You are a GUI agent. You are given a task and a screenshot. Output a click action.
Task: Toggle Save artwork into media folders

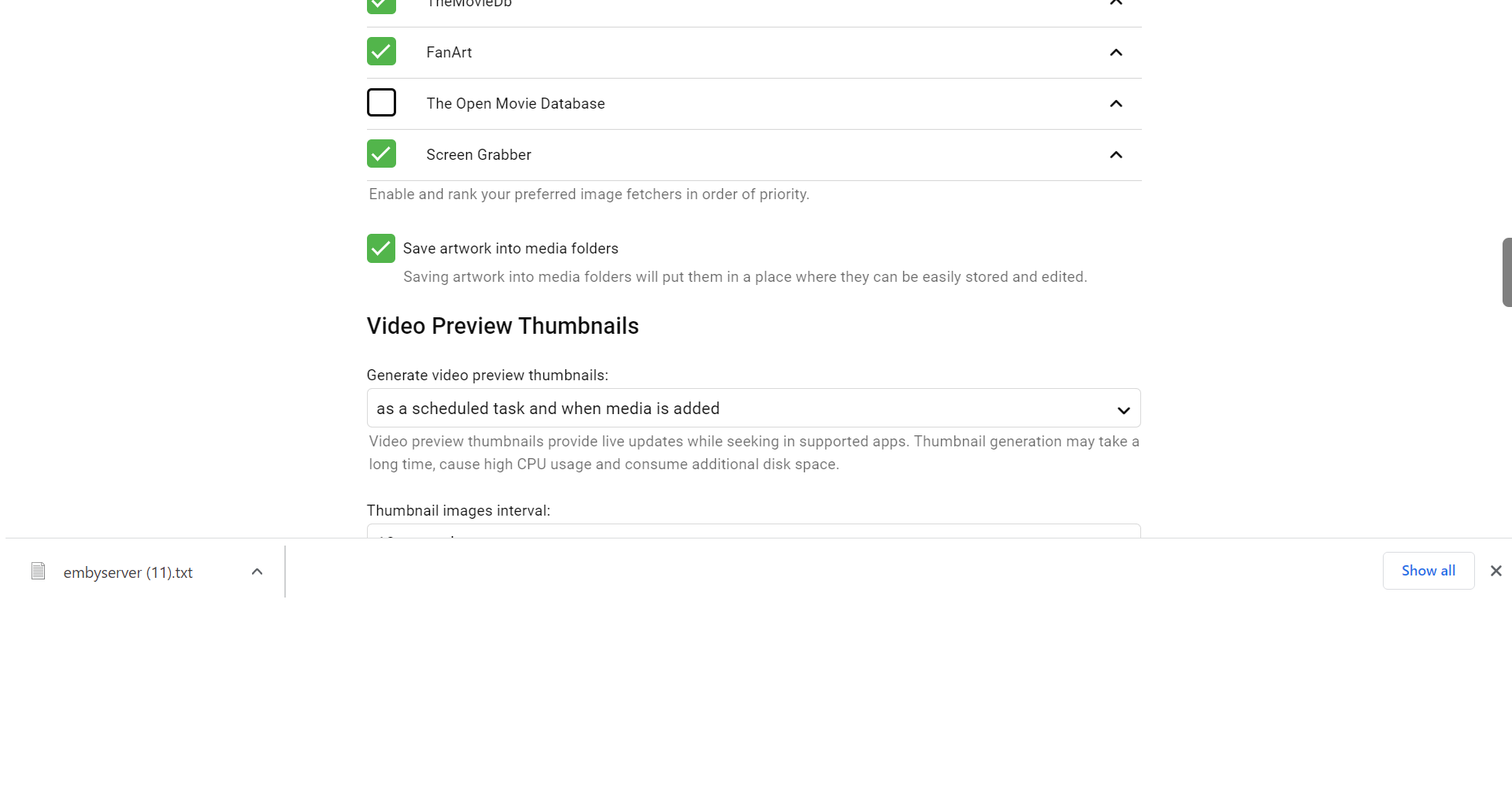(x=381, y=249)
